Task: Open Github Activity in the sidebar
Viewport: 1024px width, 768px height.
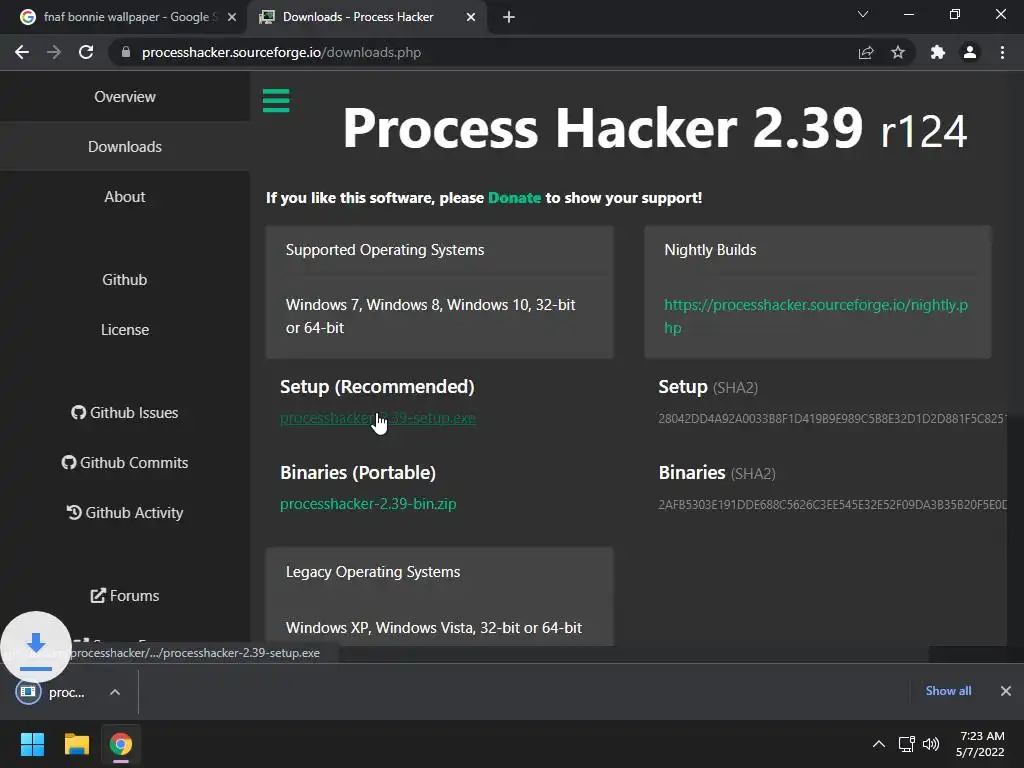Action: [125, 513]
